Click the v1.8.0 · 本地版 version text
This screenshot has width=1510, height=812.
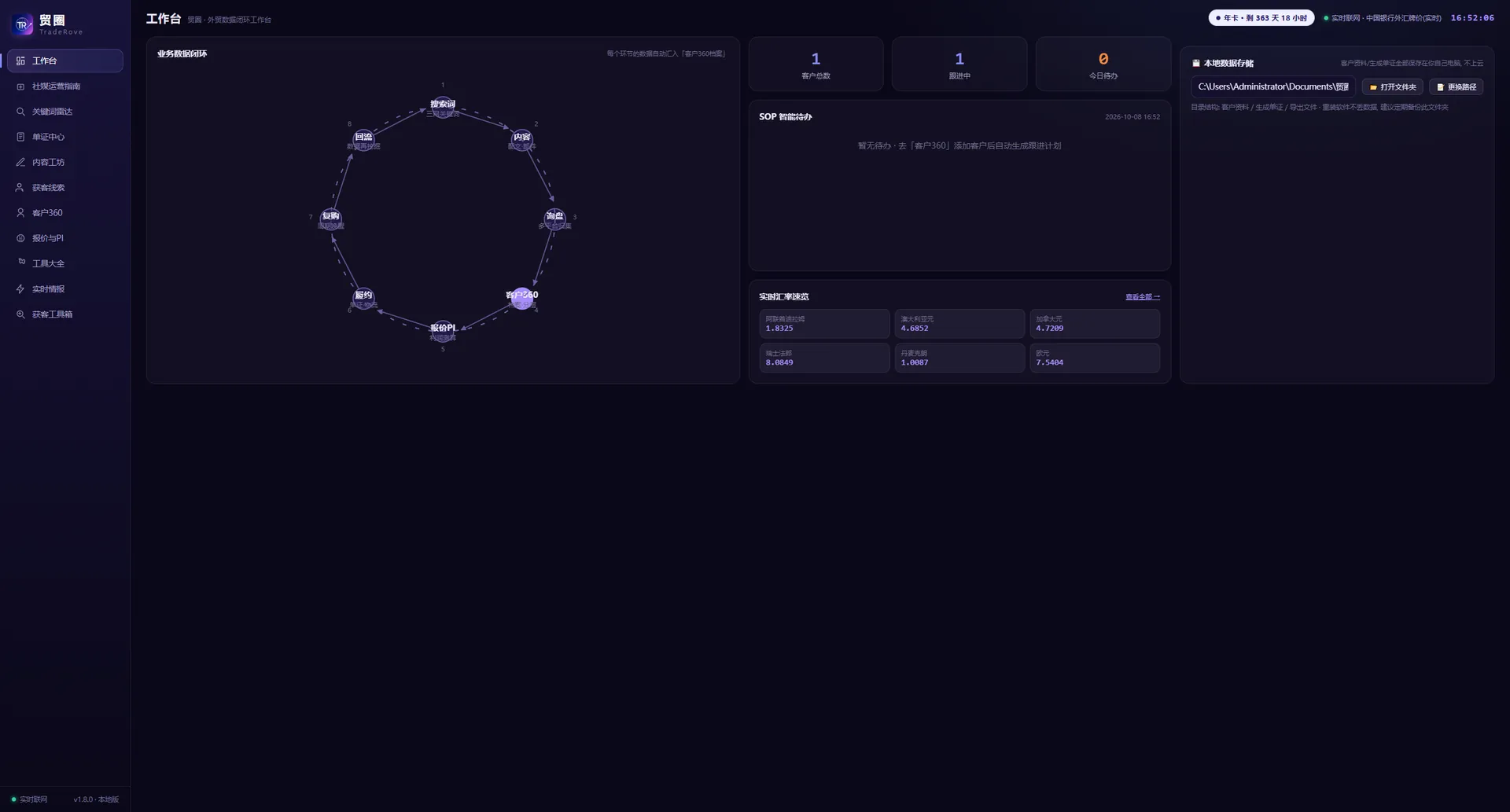[x=96, y=799]
